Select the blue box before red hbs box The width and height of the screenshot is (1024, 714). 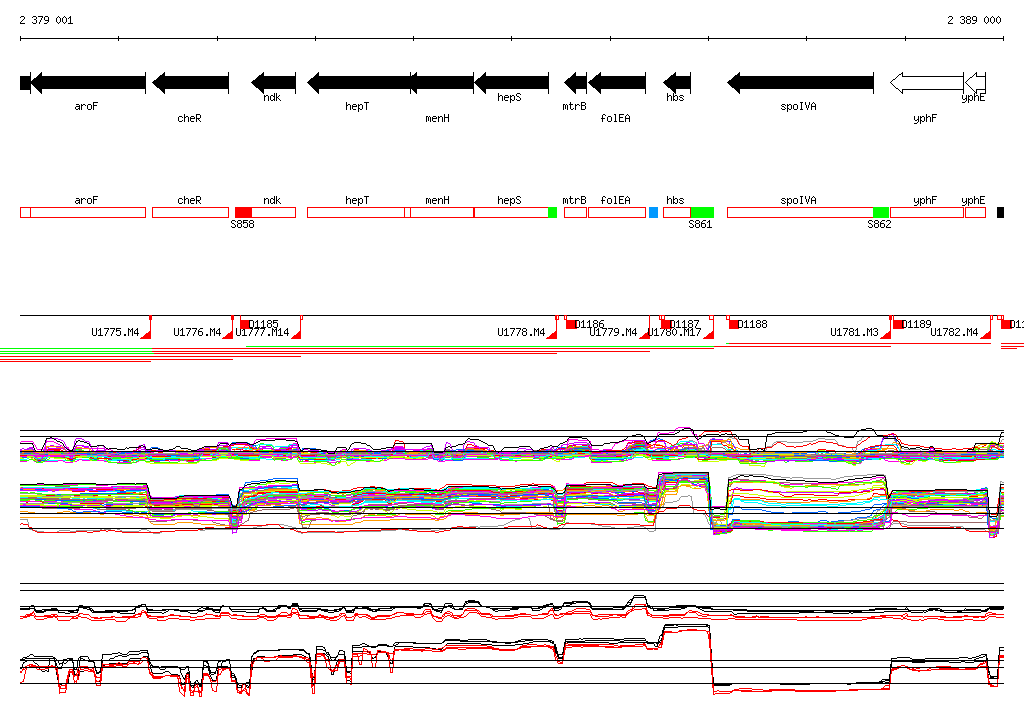tap(653, 212)
